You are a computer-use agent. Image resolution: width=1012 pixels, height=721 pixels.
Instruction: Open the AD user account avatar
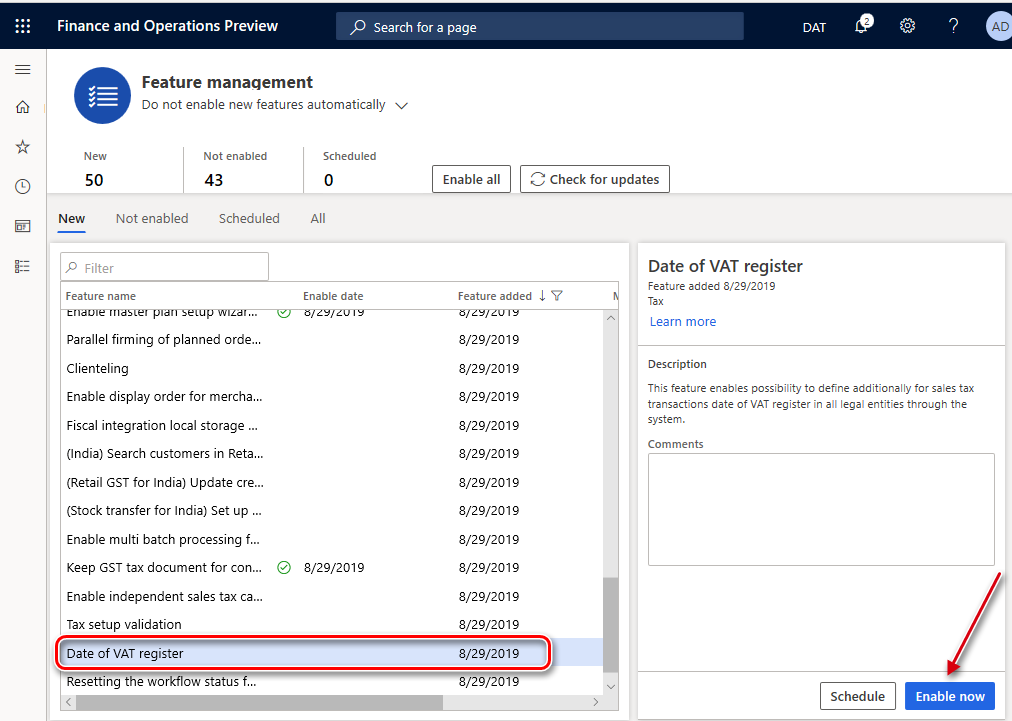tap(999, 26)
